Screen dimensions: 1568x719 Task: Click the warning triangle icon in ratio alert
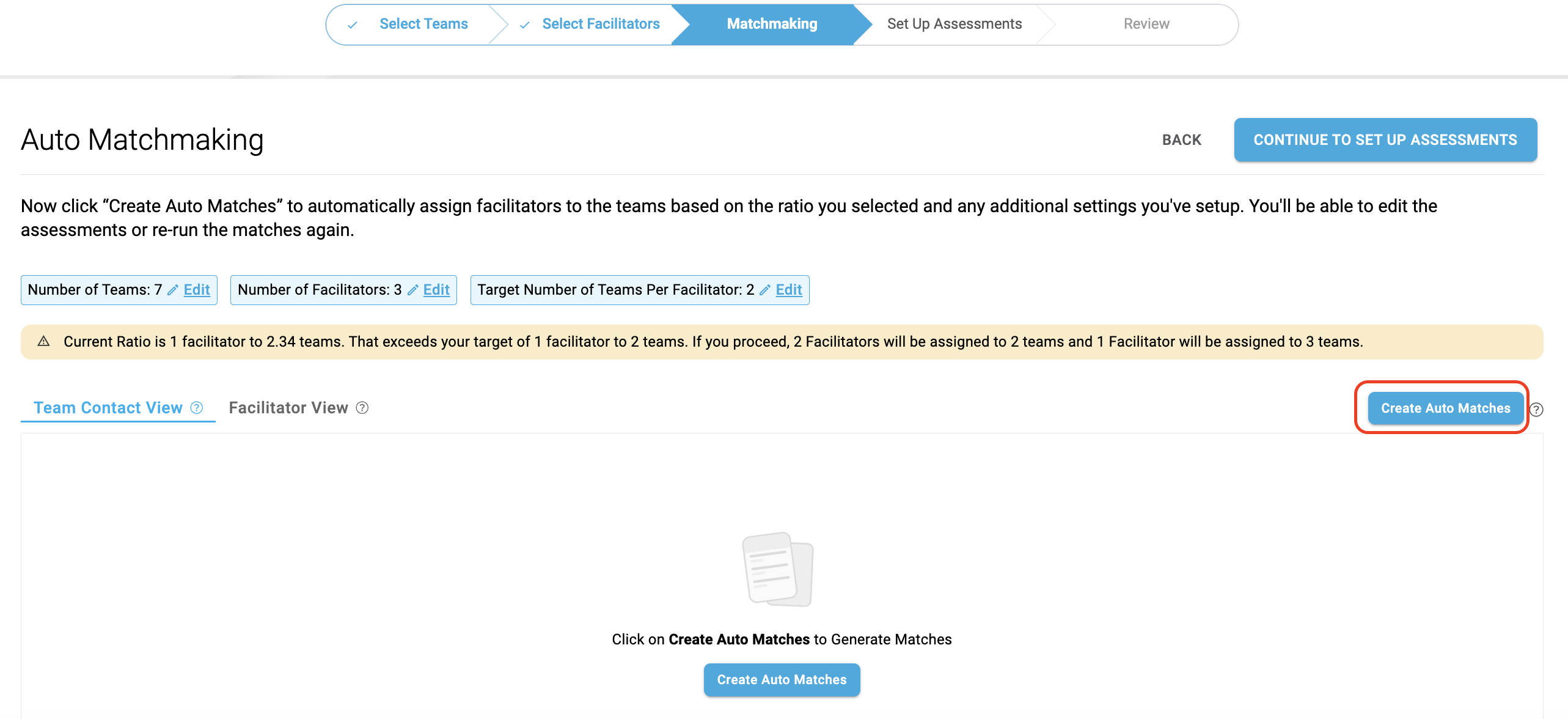[x=43, y=341]
